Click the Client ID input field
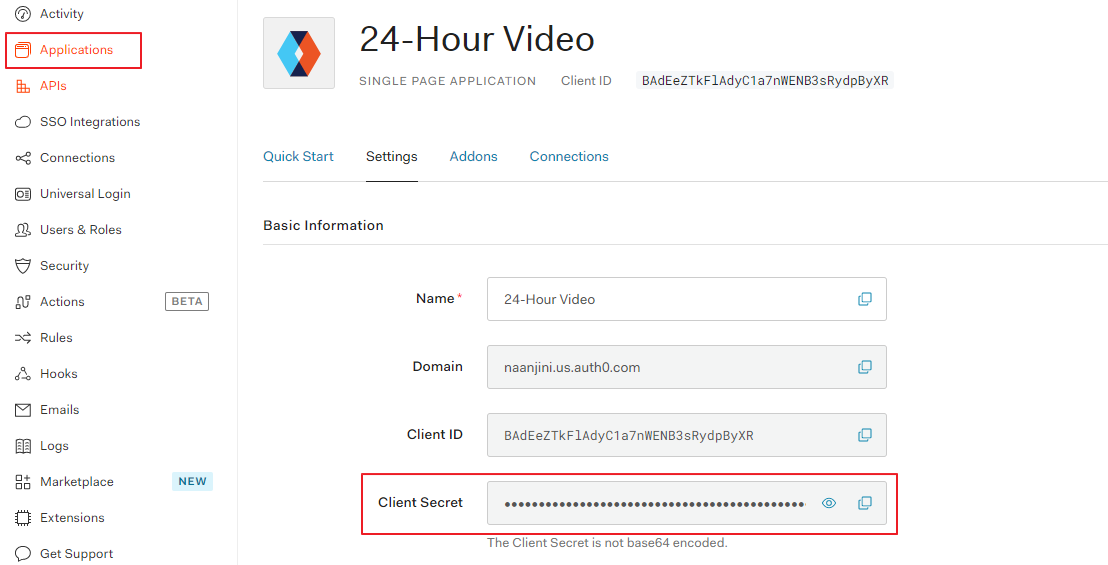Screen dimensions: 1108x565 coord(687,434)
